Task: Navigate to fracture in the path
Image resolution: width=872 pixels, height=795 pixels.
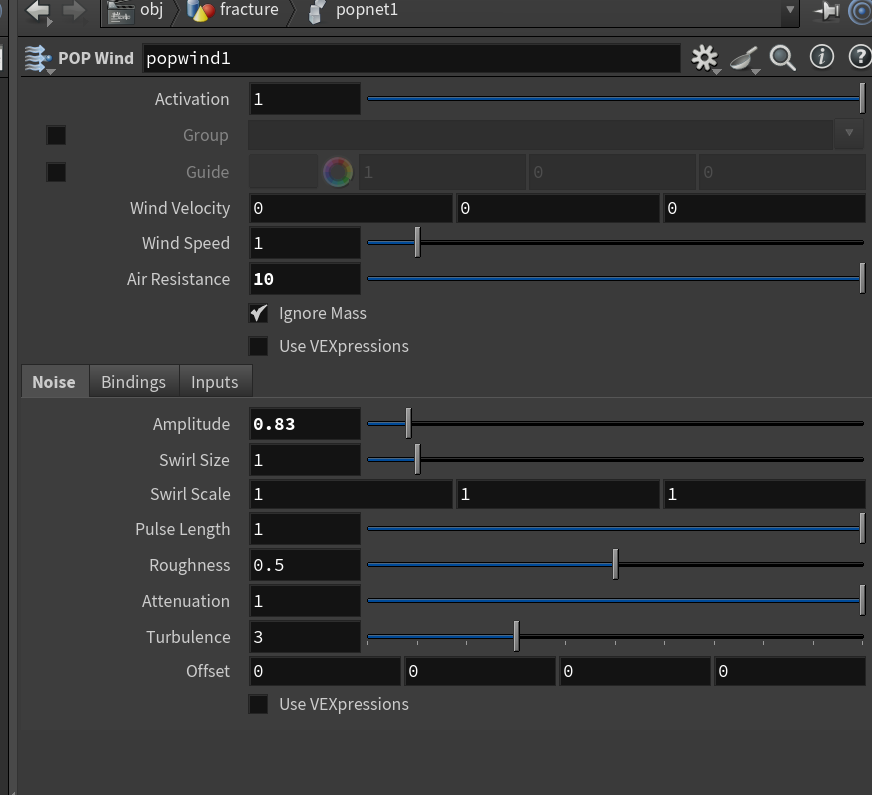Action: 249,9
